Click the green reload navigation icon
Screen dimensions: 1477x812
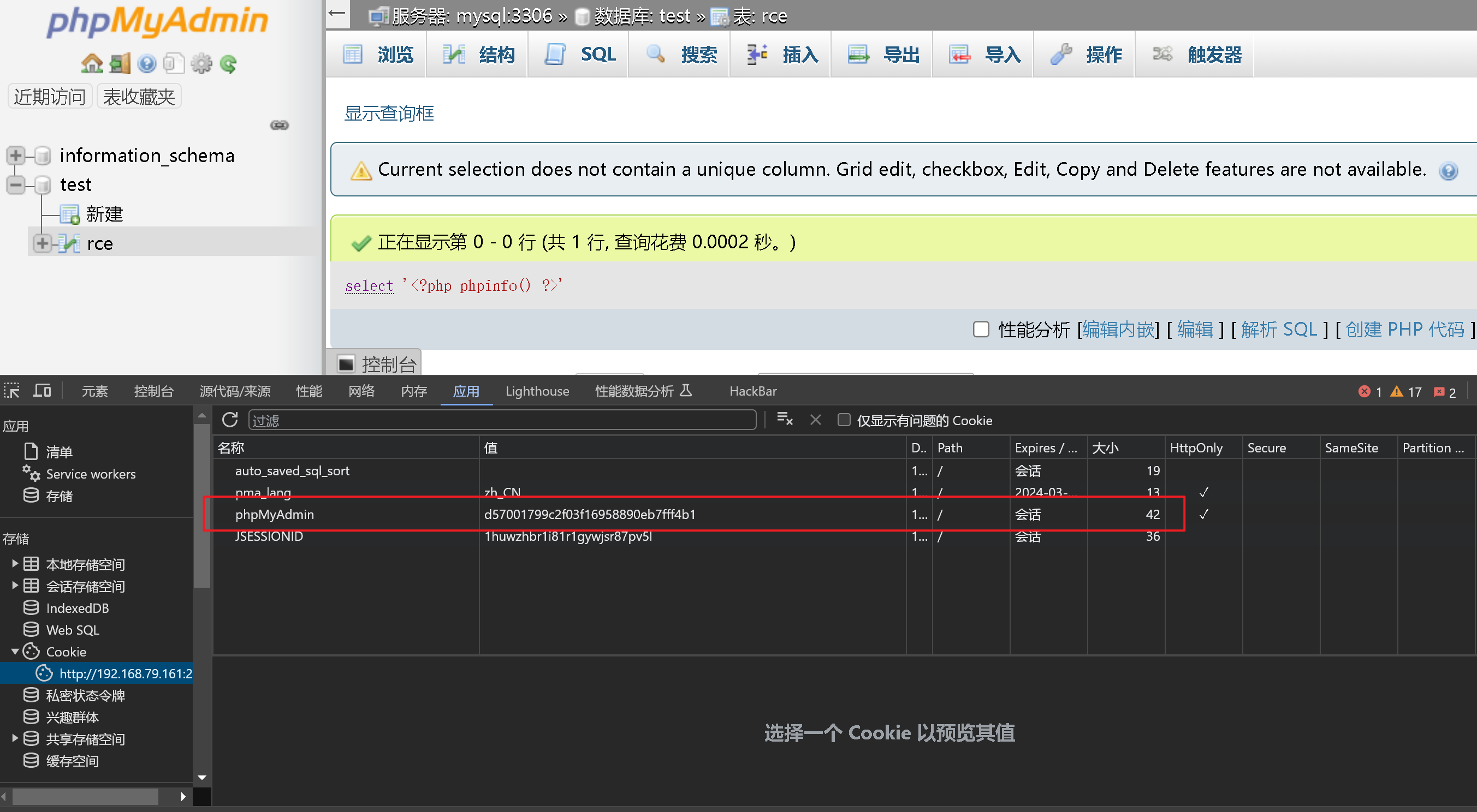(x=228, y=63)
